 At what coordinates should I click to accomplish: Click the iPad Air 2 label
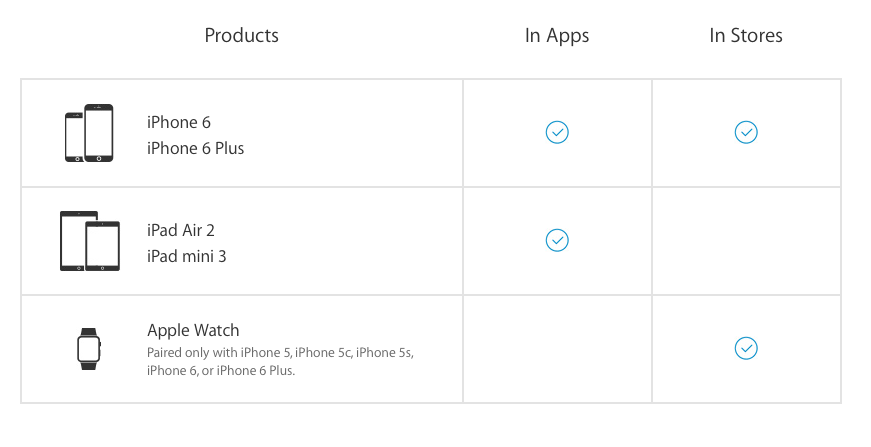181,230
